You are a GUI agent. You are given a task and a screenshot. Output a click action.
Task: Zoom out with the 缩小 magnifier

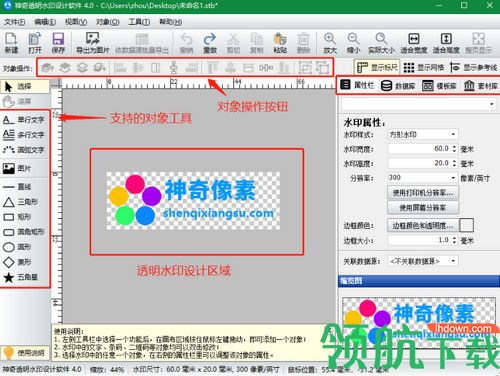pyautogui.click(x=353, y=43)
